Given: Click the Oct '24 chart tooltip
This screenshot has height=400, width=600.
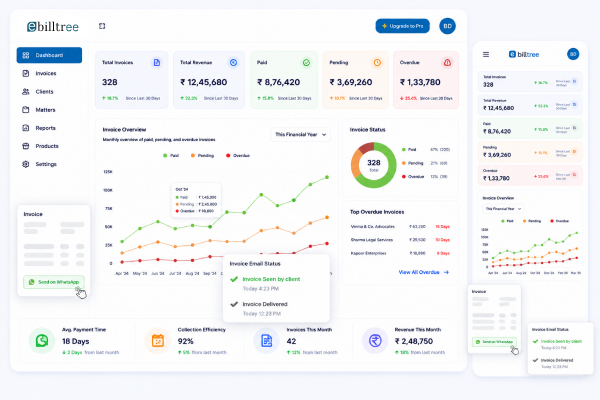Looking at the screenshot, I should (196, 200).
